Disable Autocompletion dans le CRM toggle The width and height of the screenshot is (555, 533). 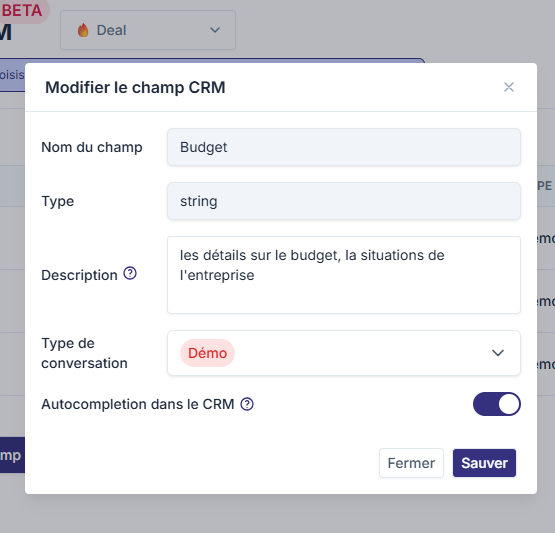(497, 404)
